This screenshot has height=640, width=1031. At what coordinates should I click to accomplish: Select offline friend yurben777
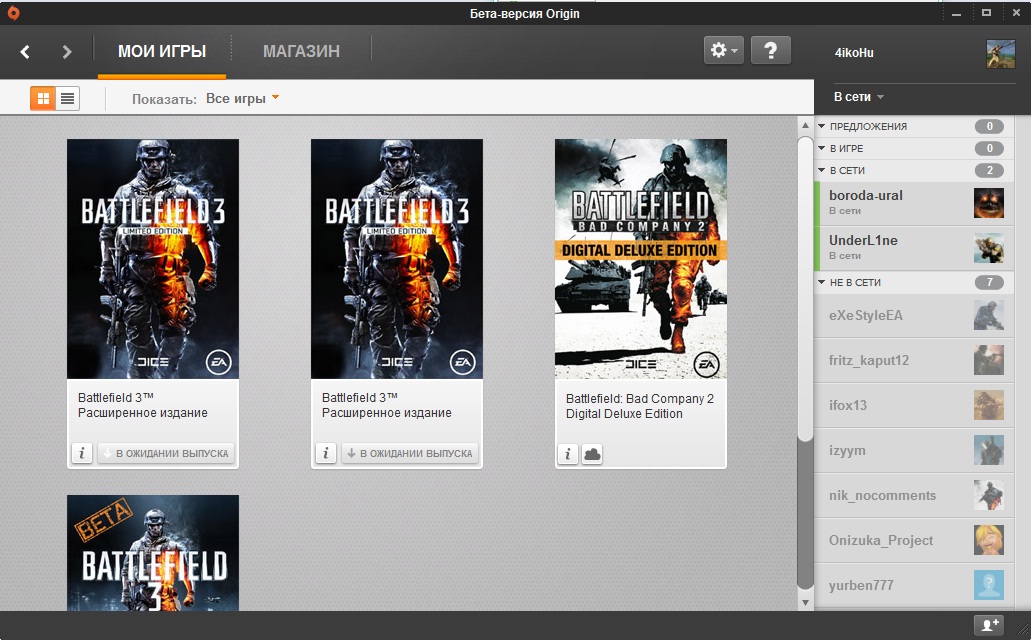tap(913, 585)
